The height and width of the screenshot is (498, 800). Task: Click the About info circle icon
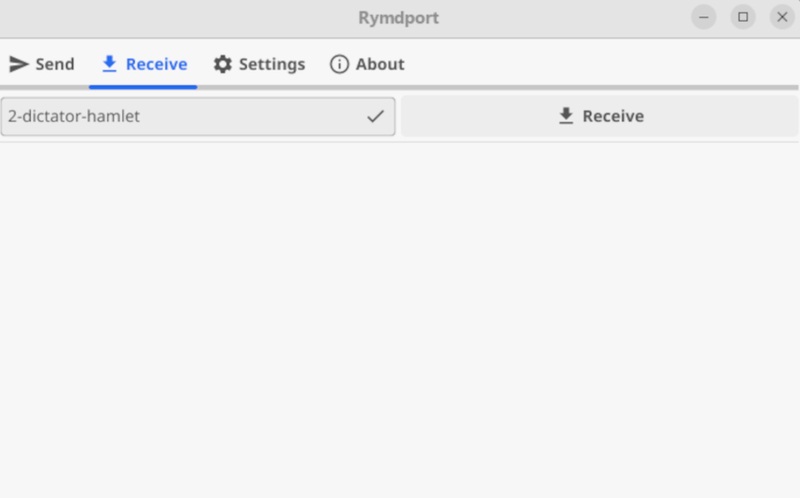(x=339, y=64)
